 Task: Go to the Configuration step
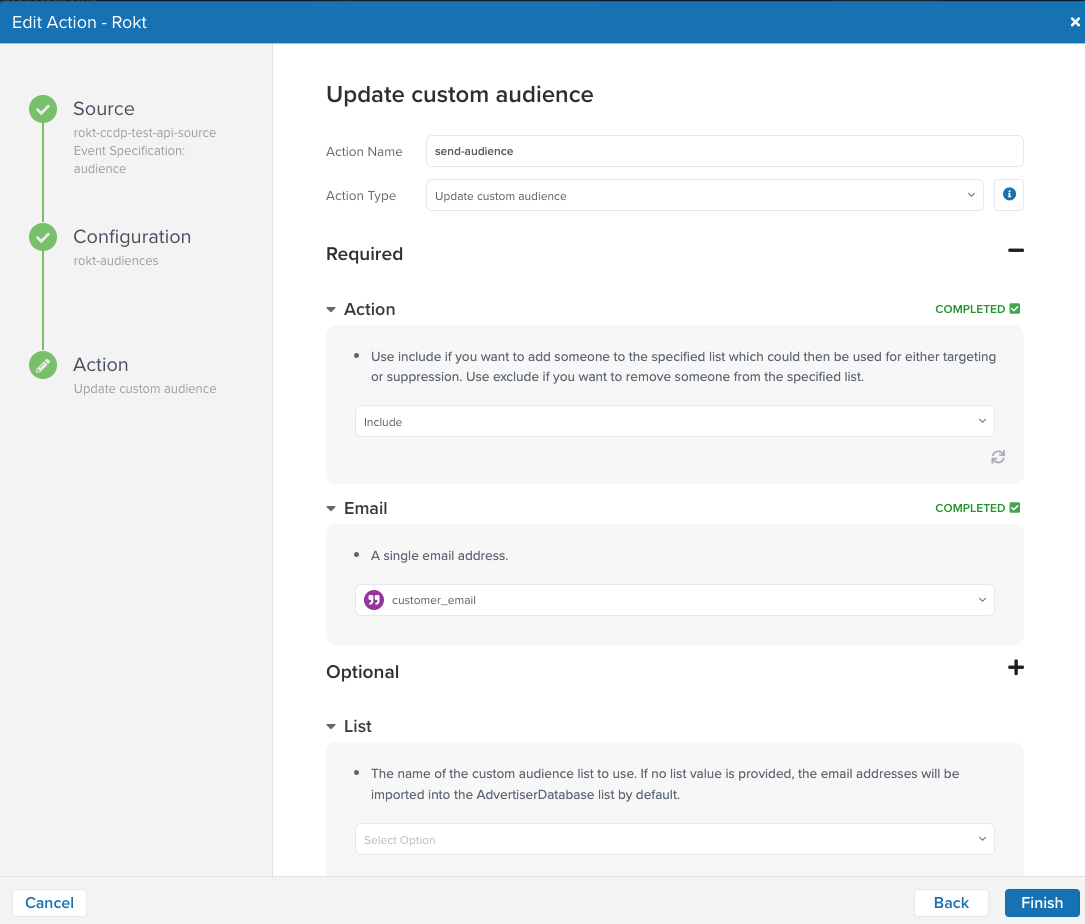(x=132, y=237)
